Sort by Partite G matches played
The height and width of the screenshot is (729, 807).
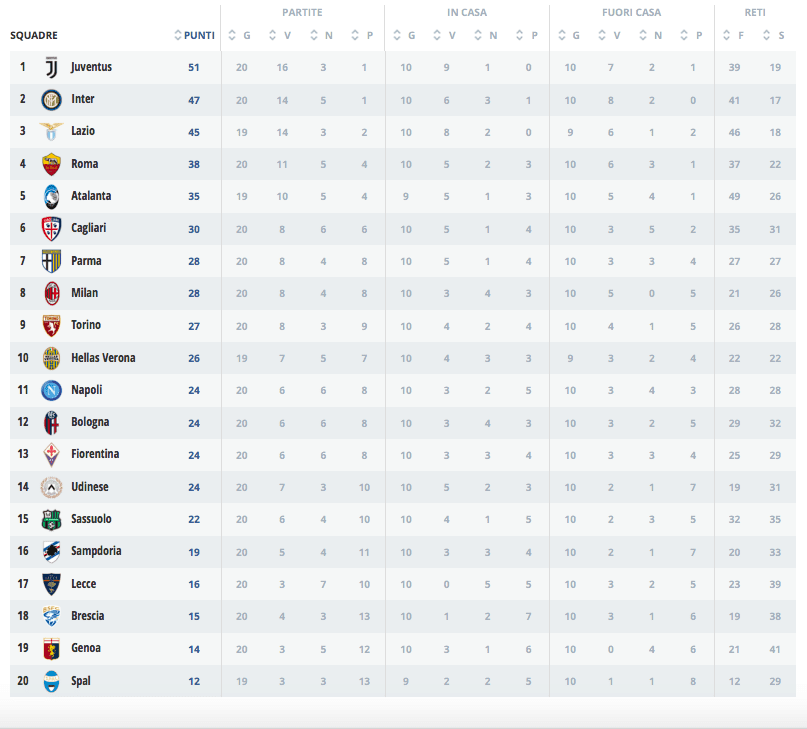(241, 35)
